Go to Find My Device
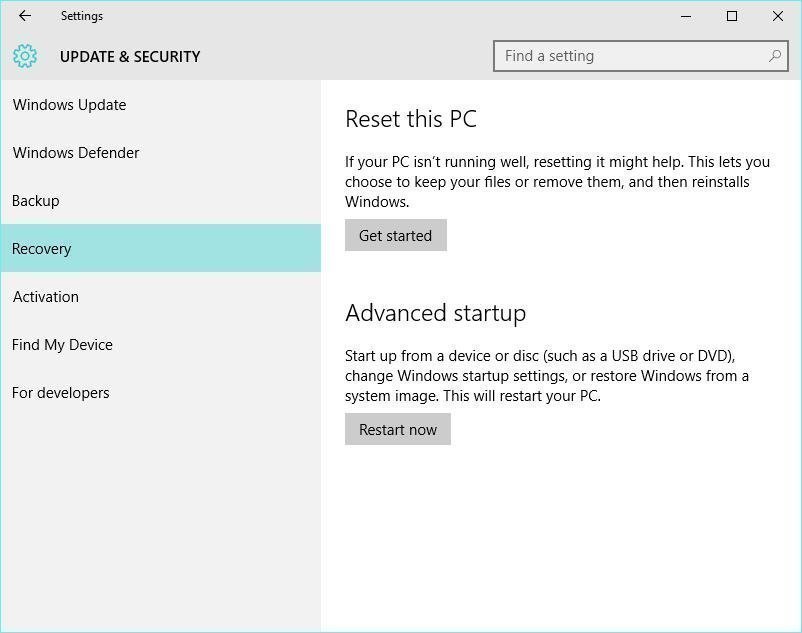Image resolution: width=802 pixels, height=633 pixels. (x=62, y=345)
